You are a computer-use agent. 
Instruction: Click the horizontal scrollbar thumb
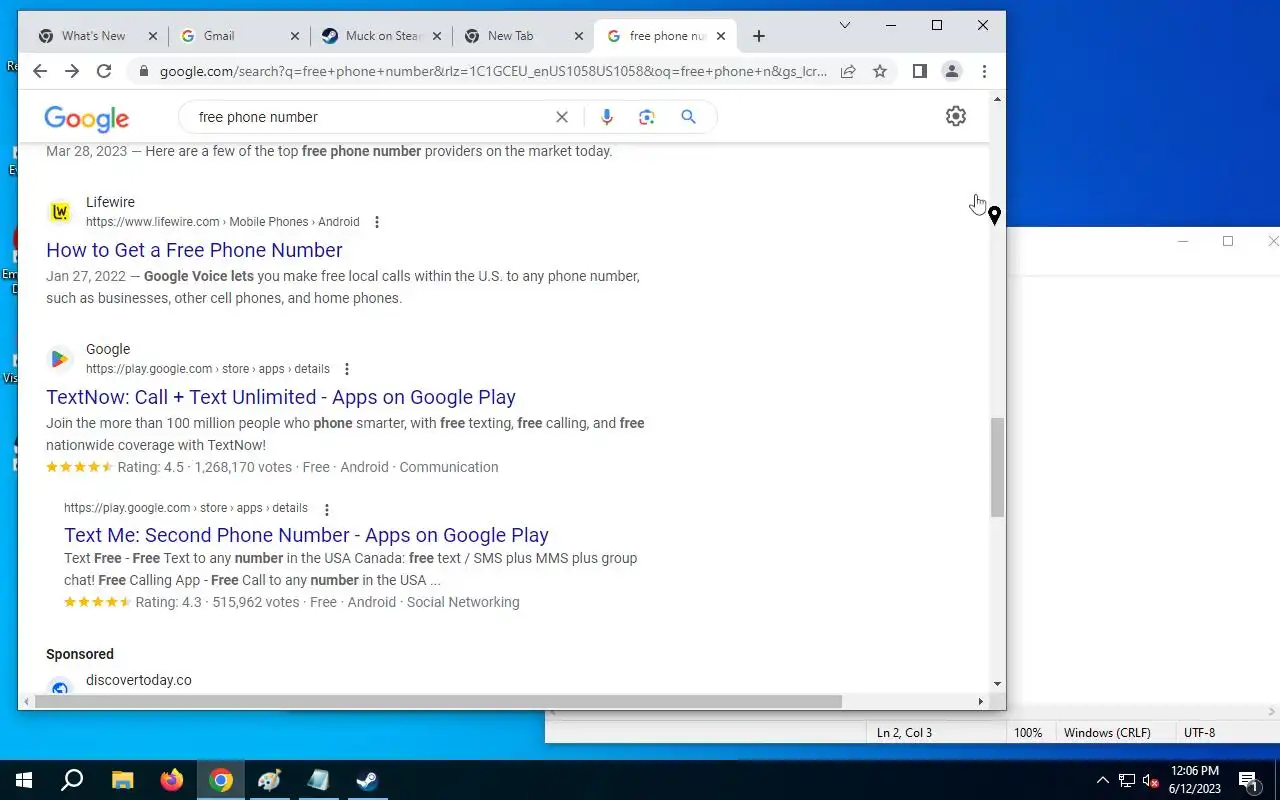pyautogui.click(x=438, y=701)
